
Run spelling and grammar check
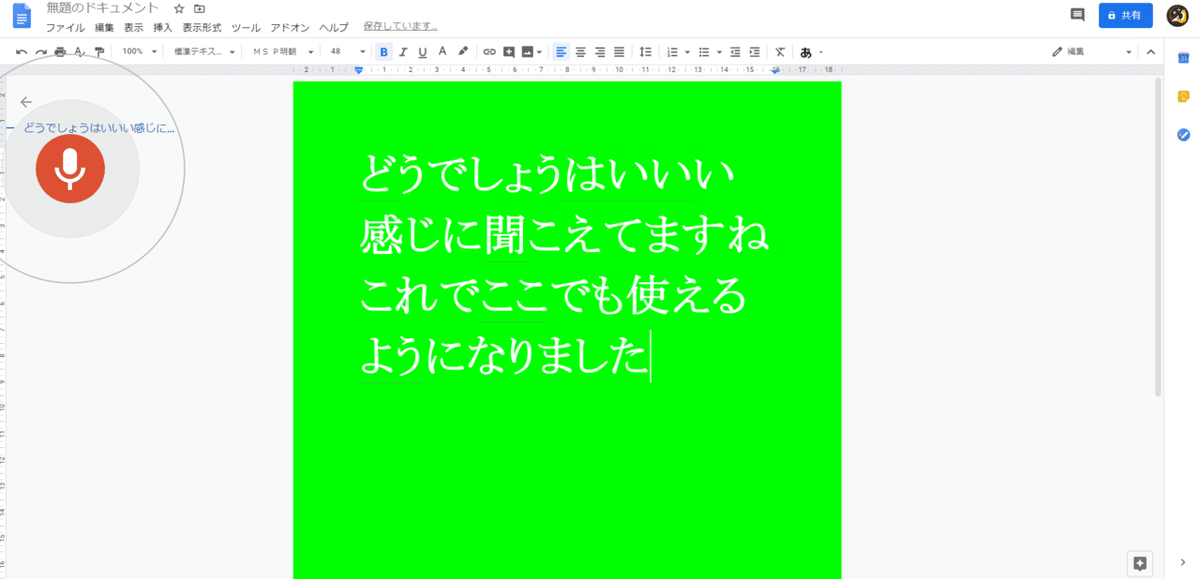point(79,51)
